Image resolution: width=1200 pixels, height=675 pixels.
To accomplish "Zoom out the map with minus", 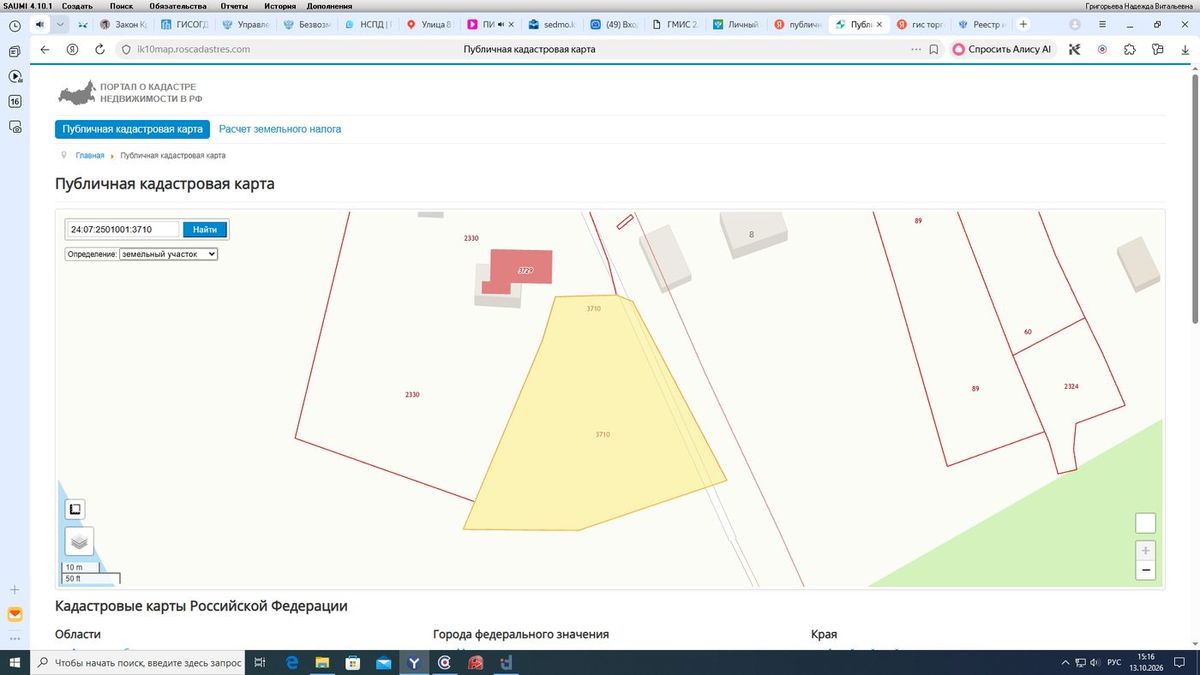I will 1146,570.
